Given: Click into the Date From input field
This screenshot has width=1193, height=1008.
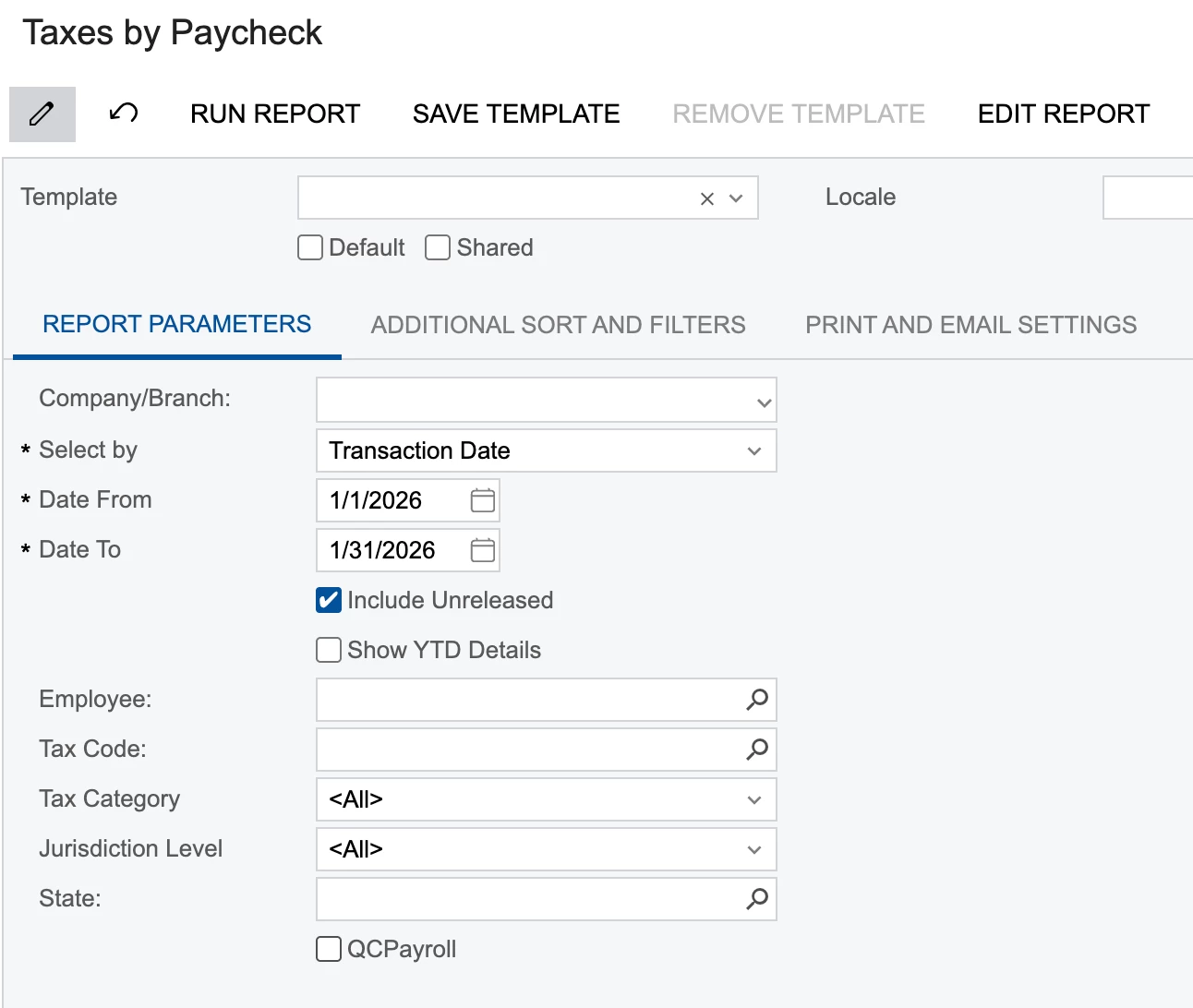Looking at the screenshot, I should pyautogui.click(x=388, y=500).
